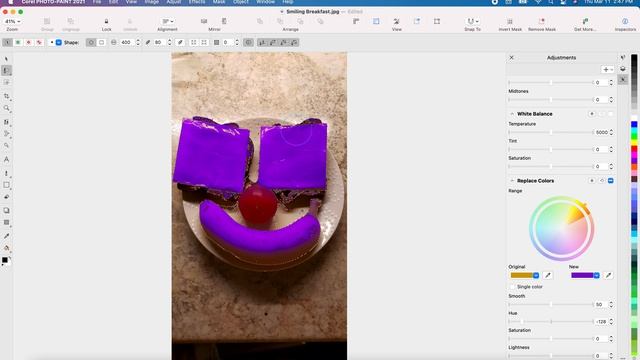
Task: Open the Effects menu
Action: coord(197,2)
